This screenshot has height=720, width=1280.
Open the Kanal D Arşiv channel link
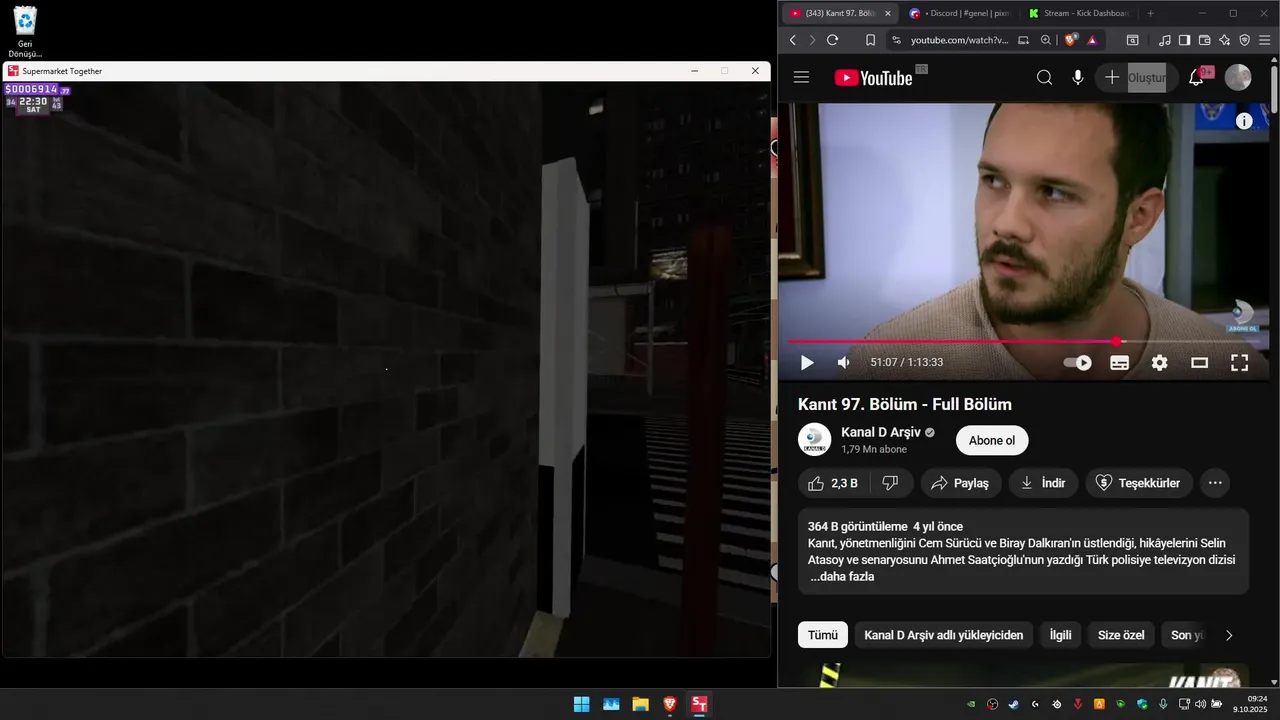tap(880, 432)
